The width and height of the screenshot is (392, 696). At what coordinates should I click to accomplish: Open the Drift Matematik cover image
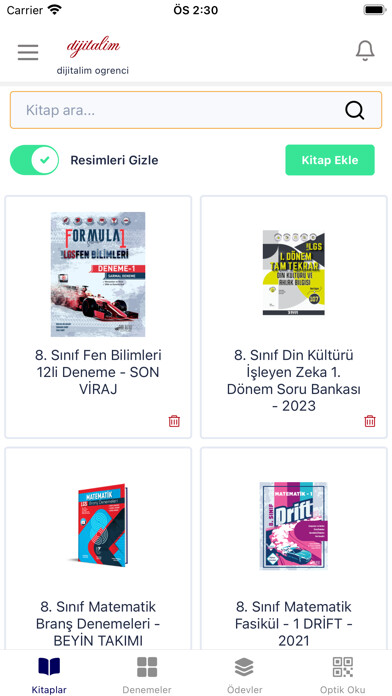click(x=293, y=526)
